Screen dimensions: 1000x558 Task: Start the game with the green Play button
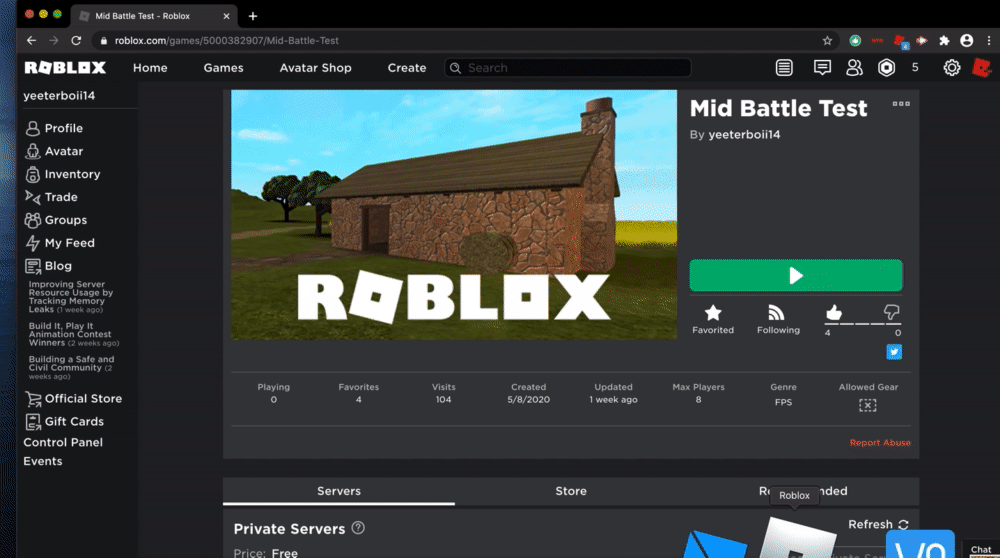(796, 275)
